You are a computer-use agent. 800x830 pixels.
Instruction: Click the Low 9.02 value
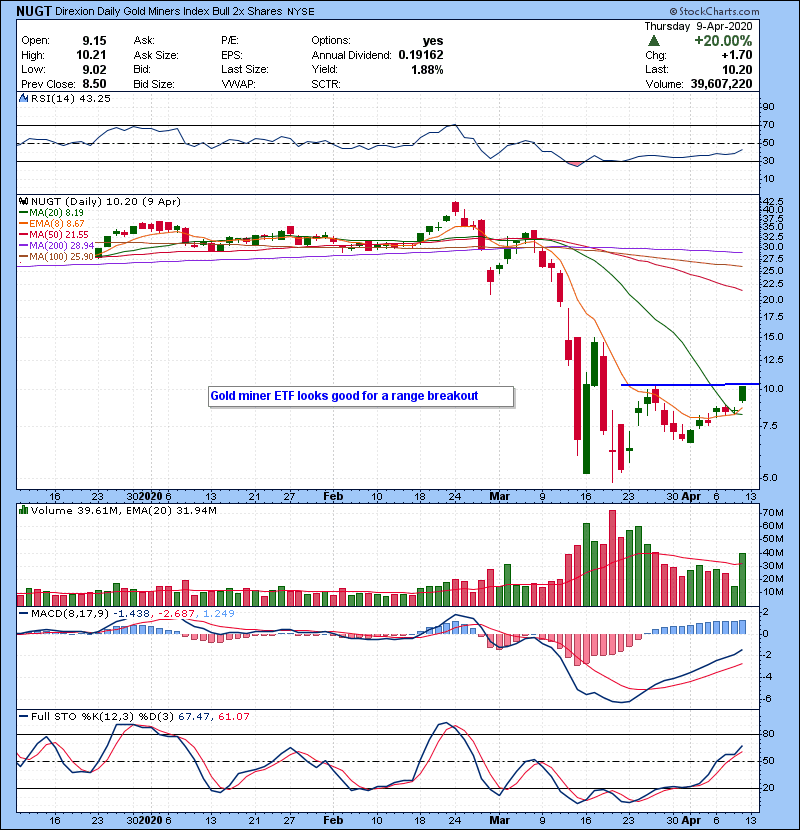94,69
